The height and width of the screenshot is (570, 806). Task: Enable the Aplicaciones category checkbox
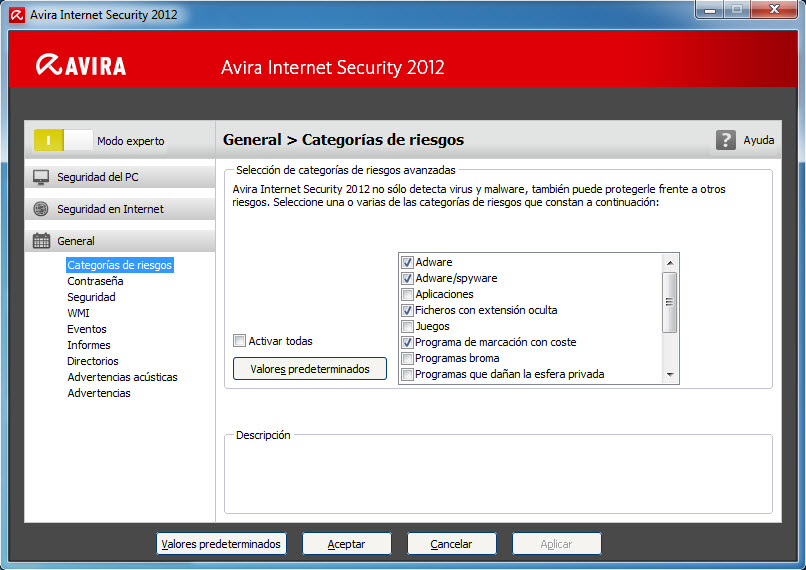pos(407,295)
